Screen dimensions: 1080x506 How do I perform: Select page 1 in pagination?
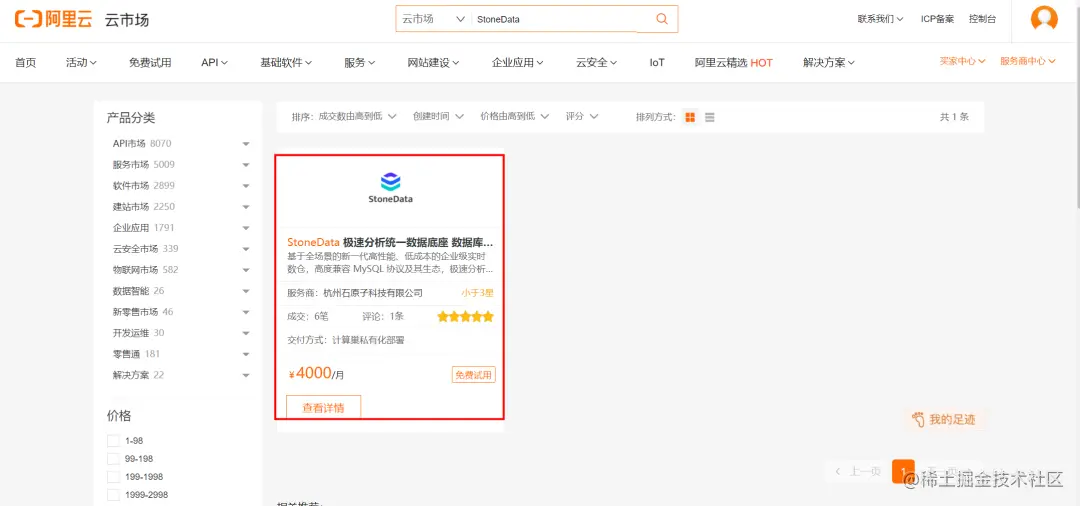click(903, 472)
